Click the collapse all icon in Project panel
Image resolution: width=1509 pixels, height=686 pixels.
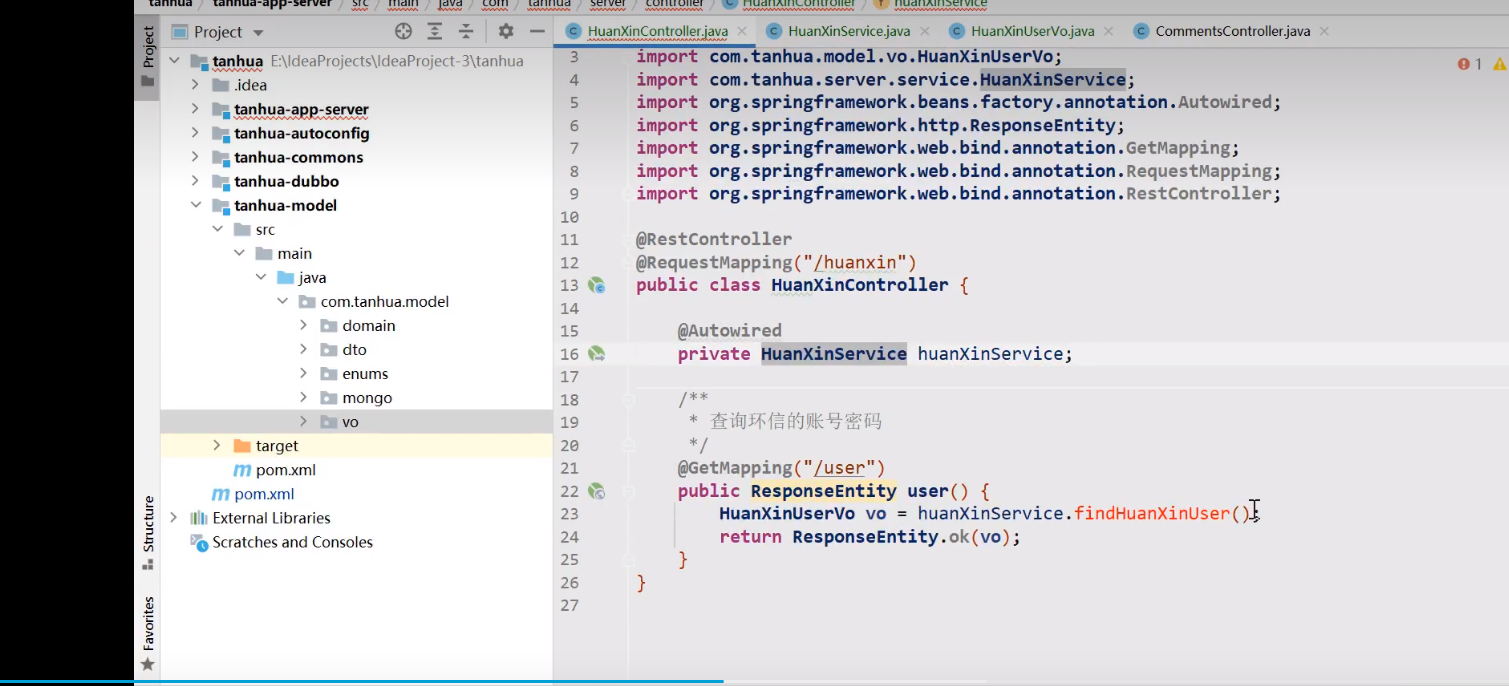point(465,32)
